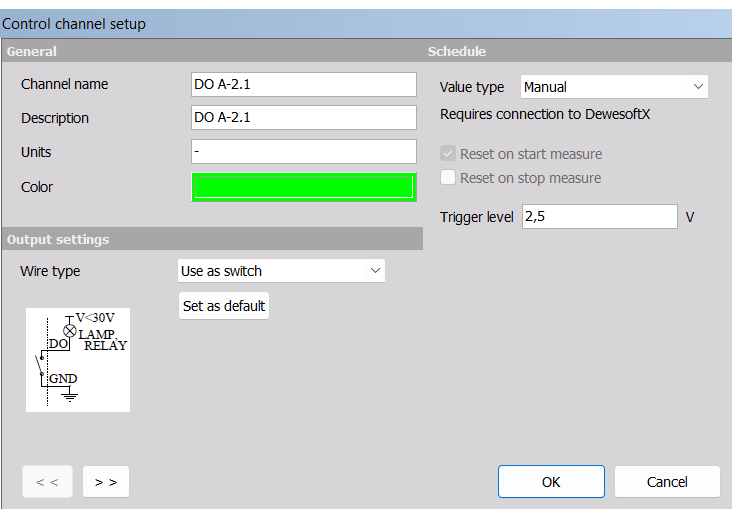This screenshot has width=732, height=509.
Task: Click the Wire type label
Action: [50, 271]
